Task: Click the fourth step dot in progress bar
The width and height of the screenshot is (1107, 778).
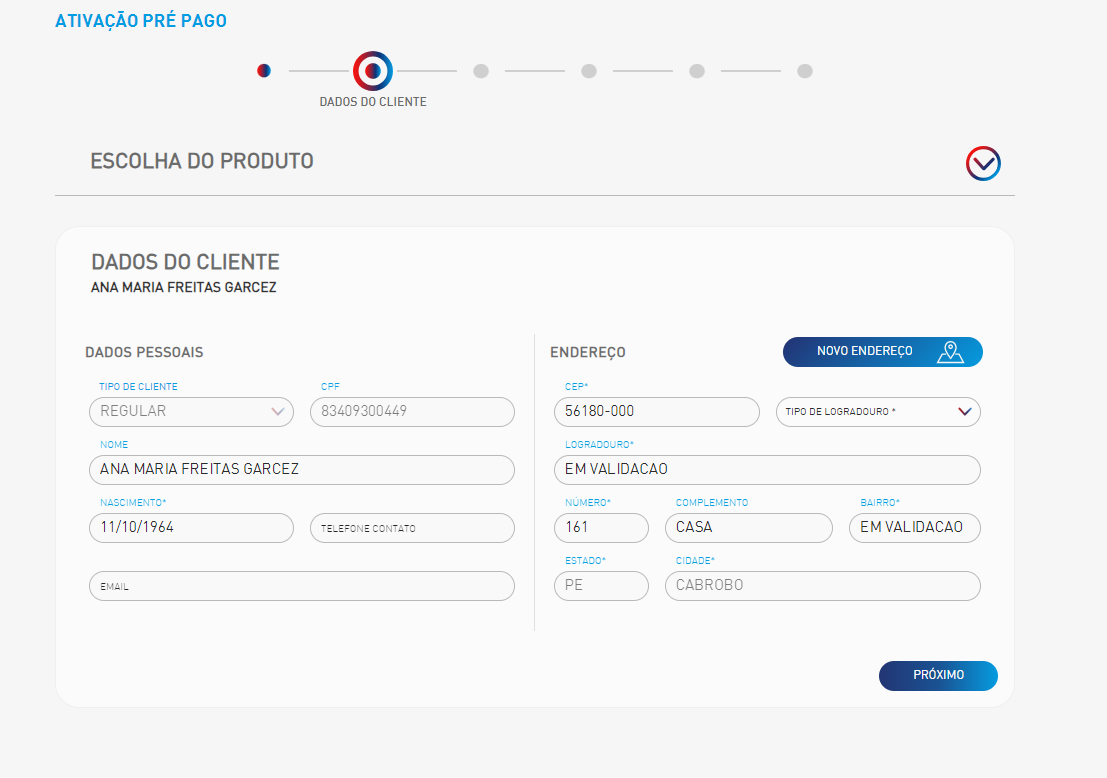Action: [589, 71]
